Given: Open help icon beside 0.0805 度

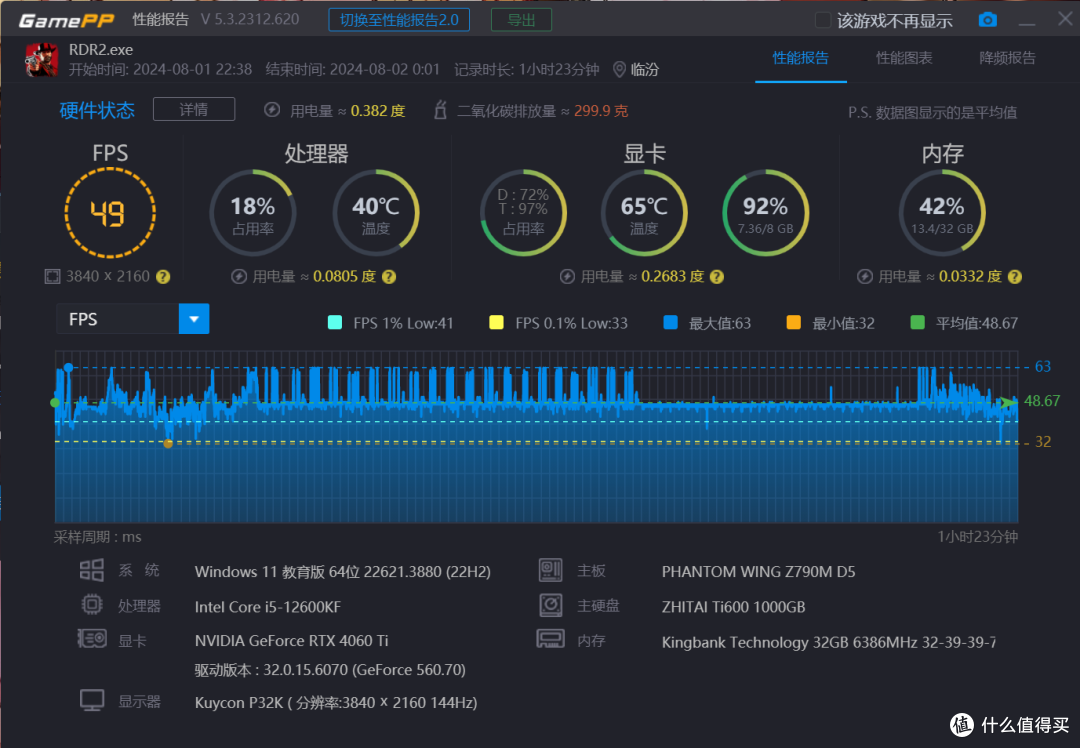Looking at the screenshot, I should coord(389,277).
